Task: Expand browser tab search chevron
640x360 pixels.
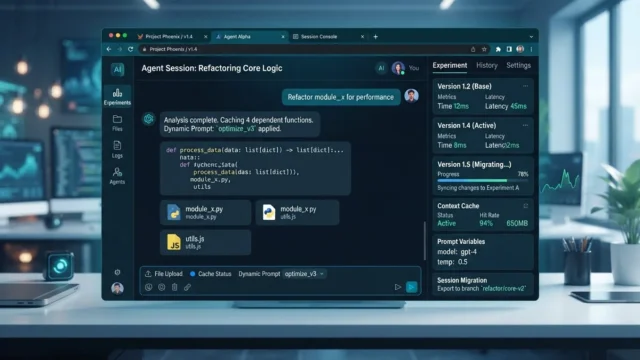Action: coord(531,37)
